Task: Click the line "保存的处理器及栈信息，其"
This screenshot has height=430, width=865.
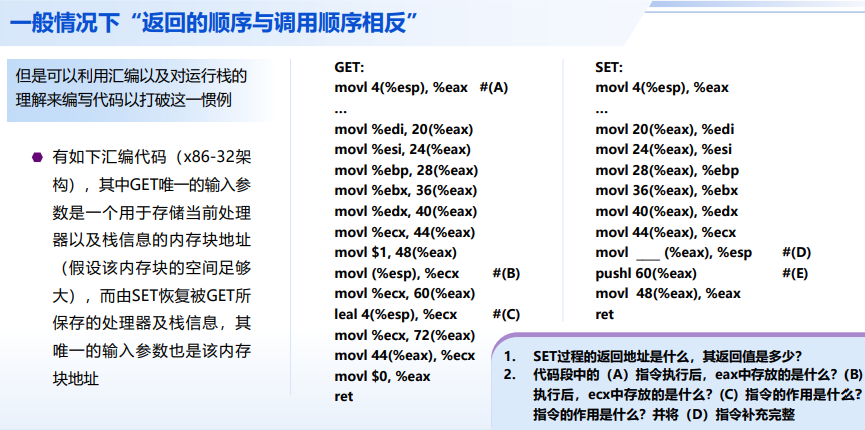Action: pos(152,324)
